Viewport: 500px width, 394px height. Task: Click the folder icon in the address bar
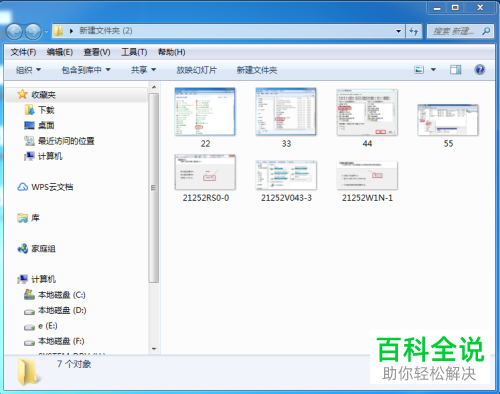click(59, 31)
